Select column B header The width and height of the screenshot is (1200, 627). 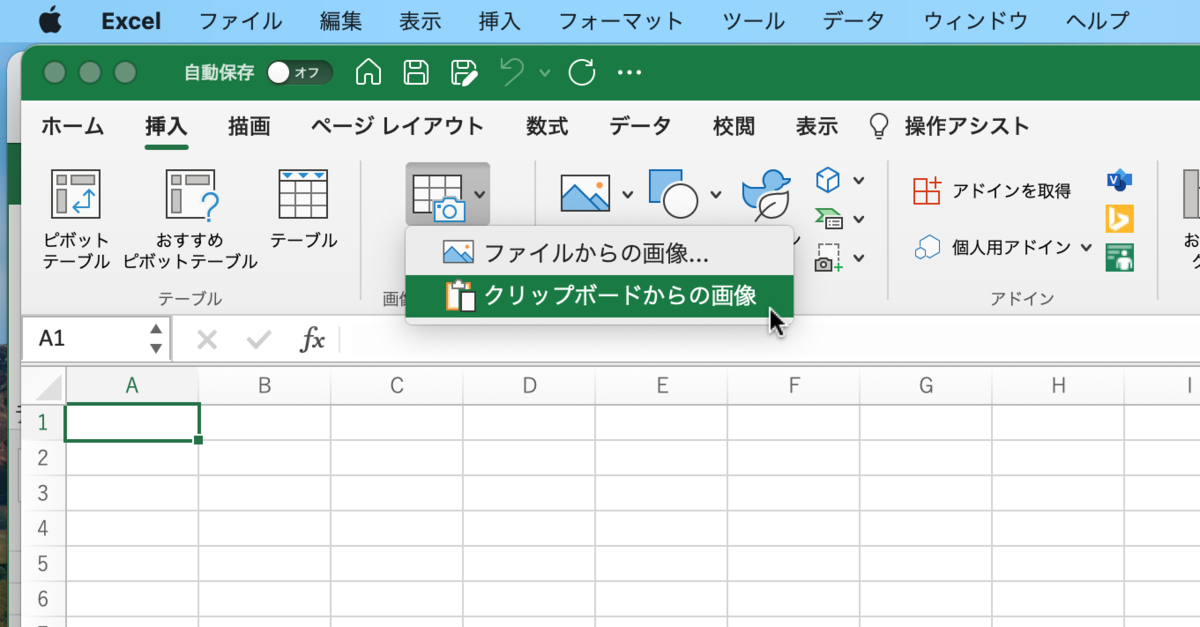pyautogui.click(x=264, y=385)
